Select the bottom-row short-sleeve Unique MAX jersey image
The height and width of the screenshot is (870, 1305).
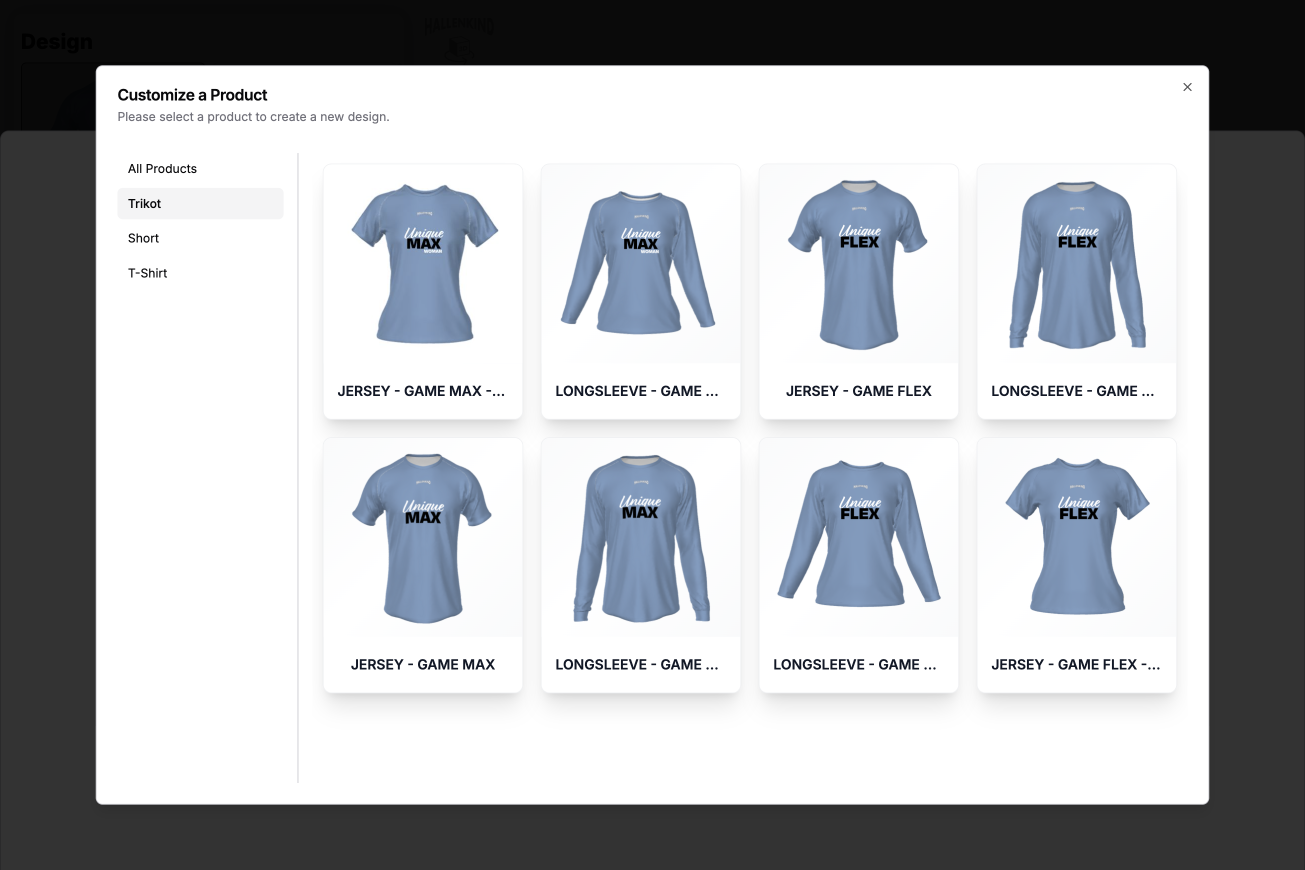423,537
